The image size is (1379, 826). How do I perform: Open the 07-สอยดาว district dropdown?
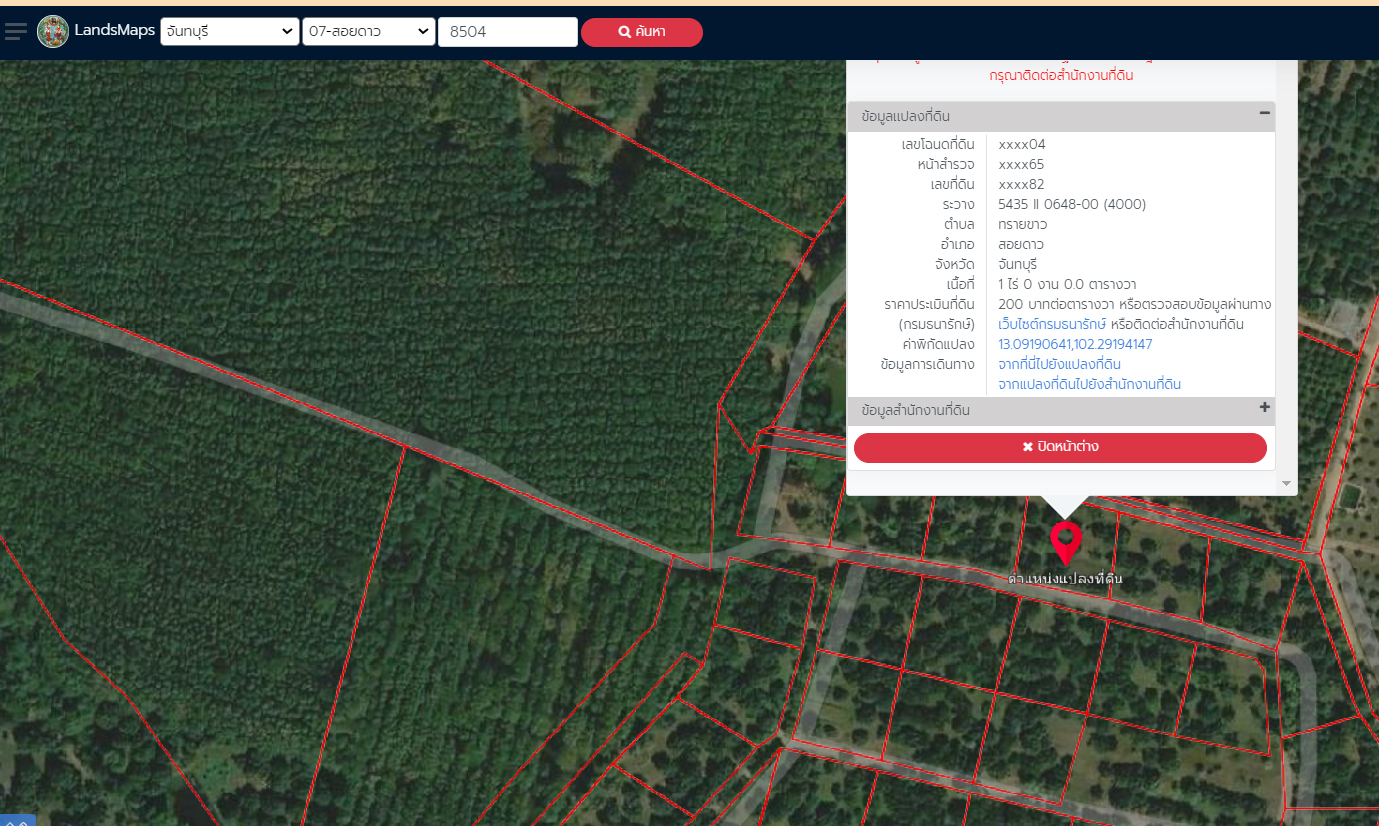[369, 32]
